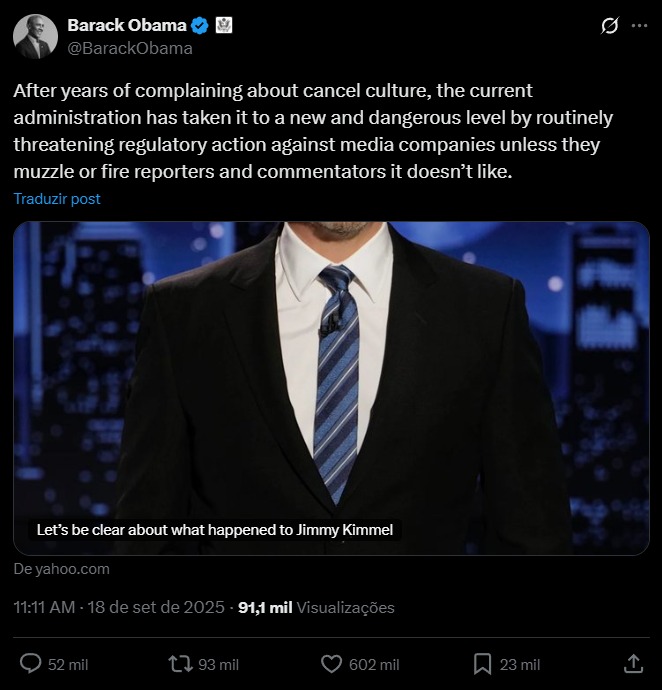The height and width of the screenshot is (690, 662).
Task: Click the De yahoo.com source link
Action: (x=62, y=569)
